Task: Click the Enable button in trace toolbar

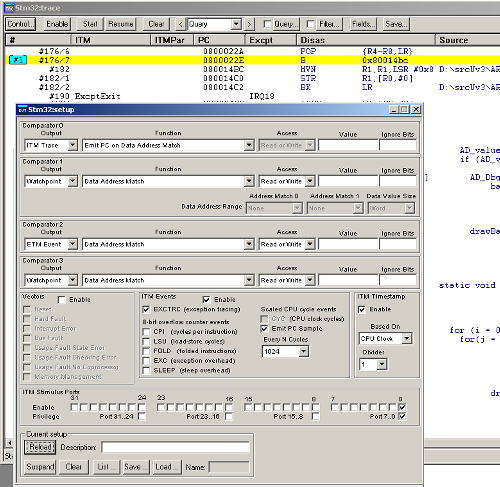Action: click(57, 24)
